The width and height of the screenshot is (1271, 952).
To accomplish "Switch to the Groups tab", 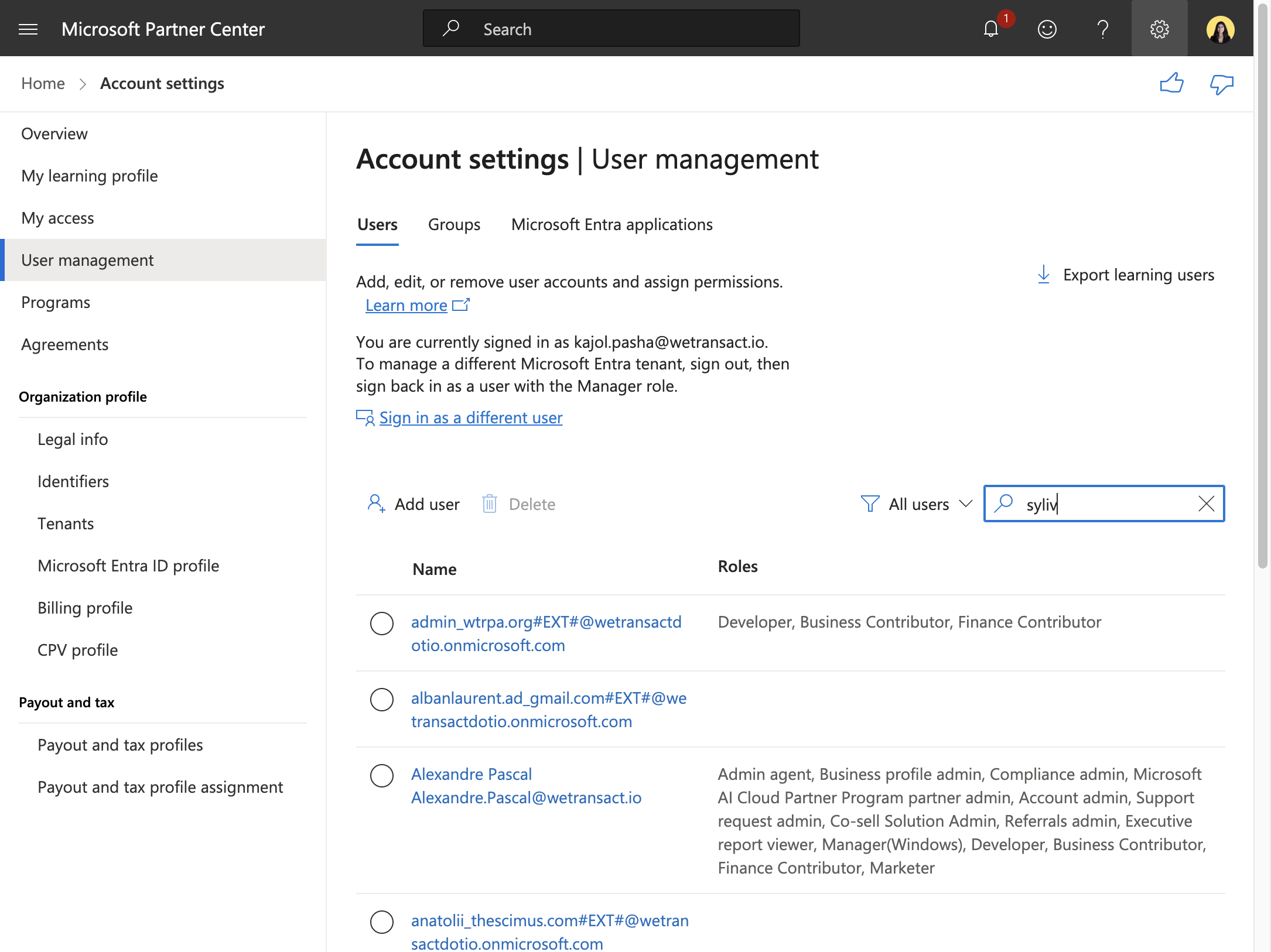I will point(454,225).
